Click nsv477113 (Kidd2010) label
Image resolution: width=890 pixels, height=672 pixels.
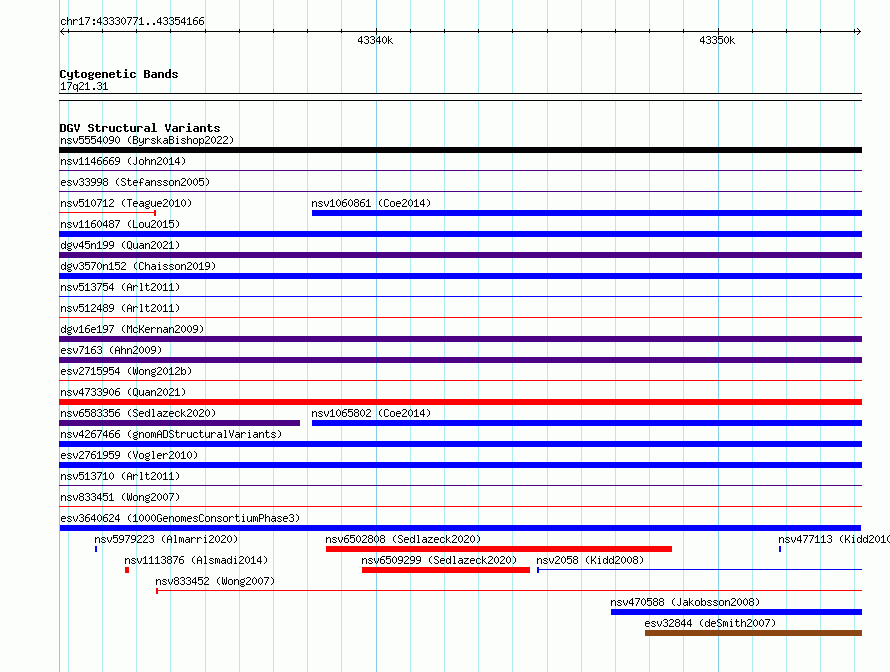click(x=833, y=539)
